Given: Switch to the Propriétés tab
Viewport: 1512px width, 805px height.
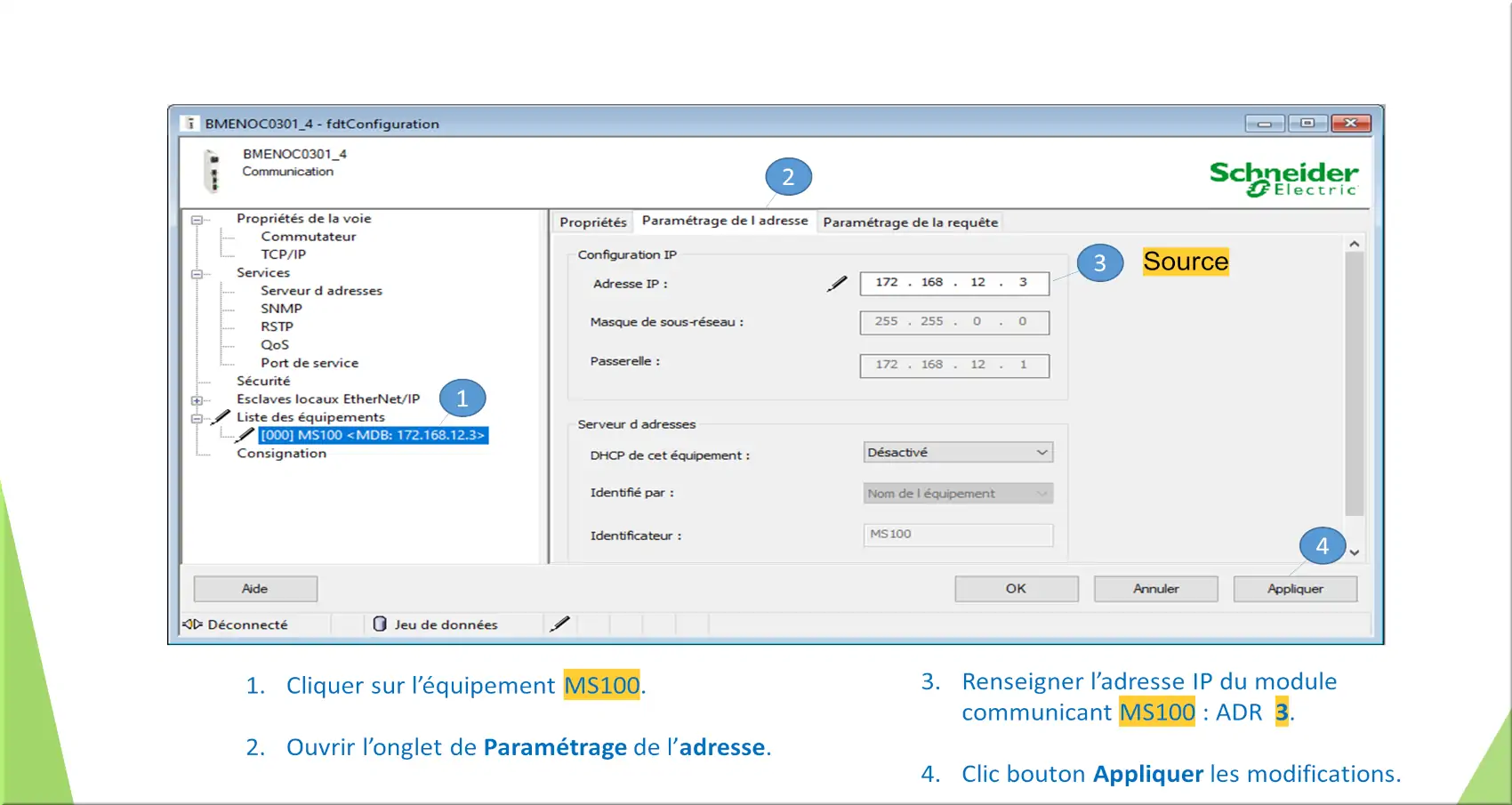Looking at the screenshot, I should 593,222.
